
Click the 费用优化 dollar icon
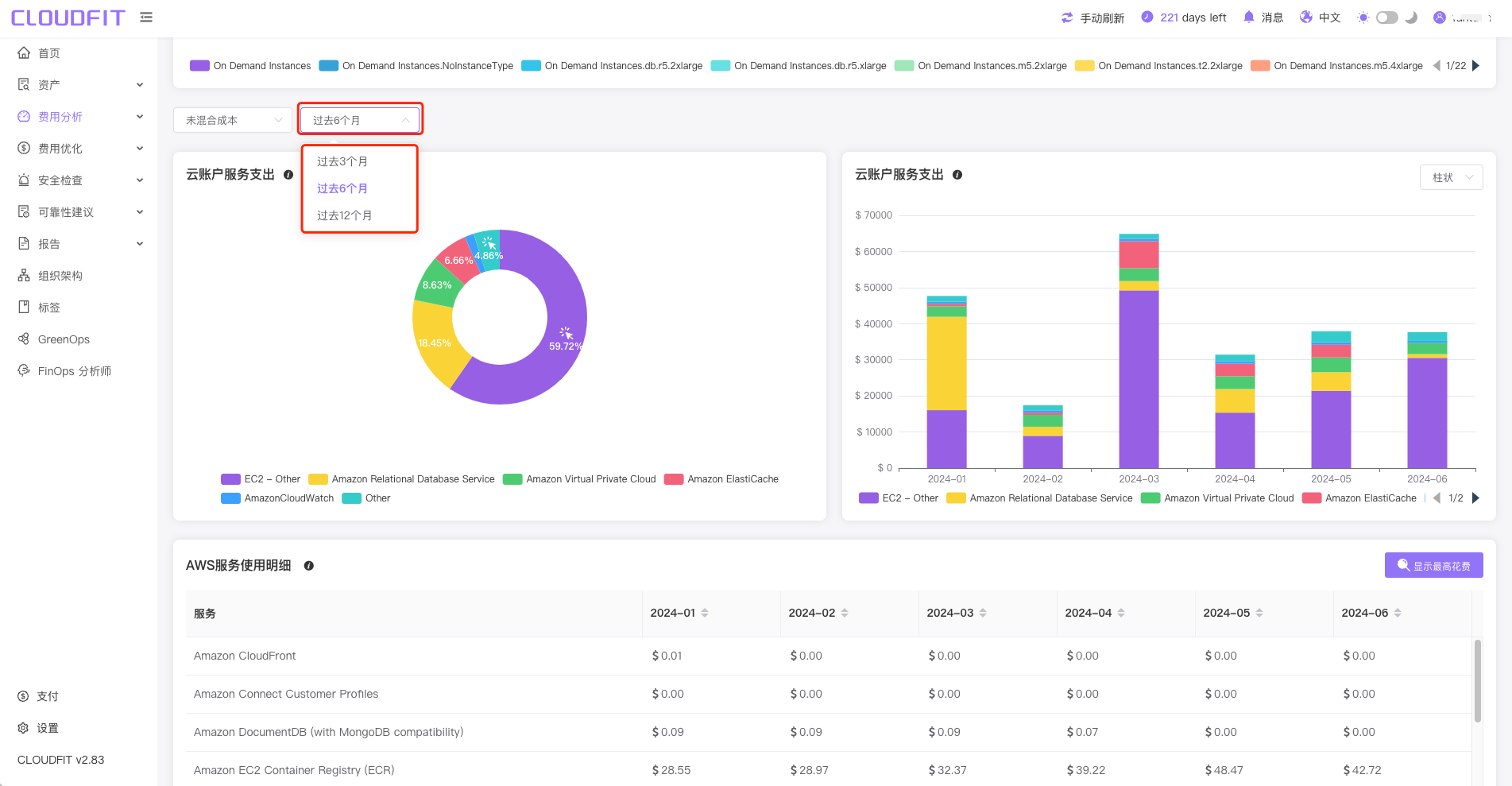pos(24,148)
